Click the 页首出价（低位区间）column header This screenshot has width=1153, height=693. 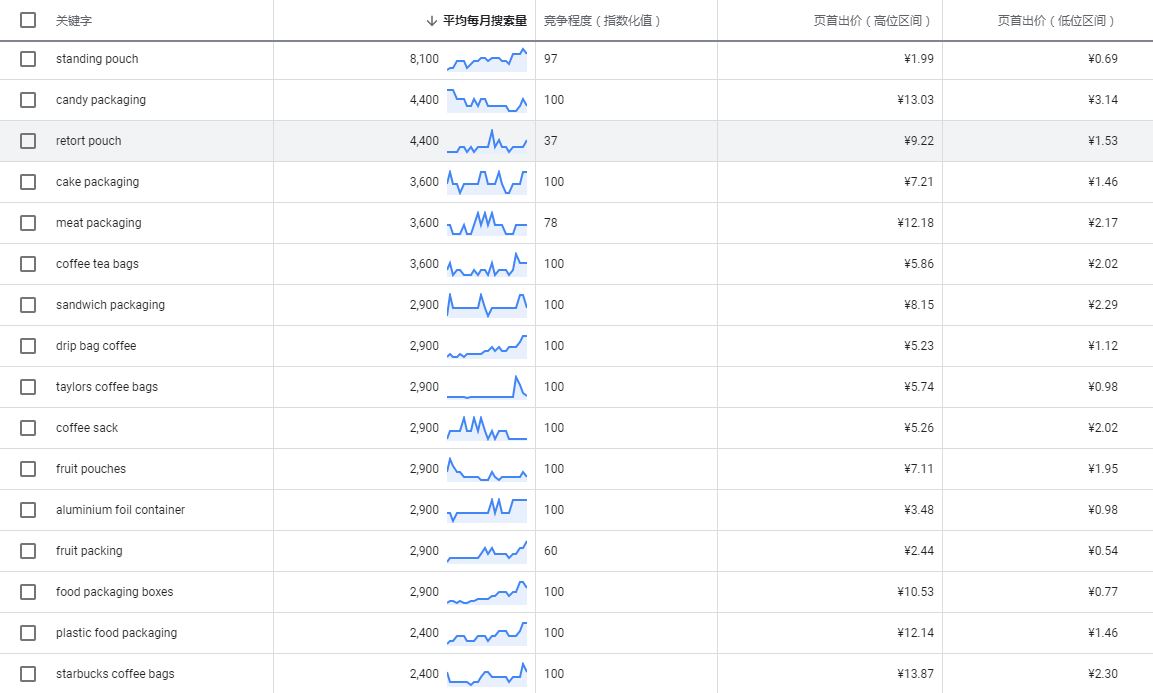tap(1056, 20)
